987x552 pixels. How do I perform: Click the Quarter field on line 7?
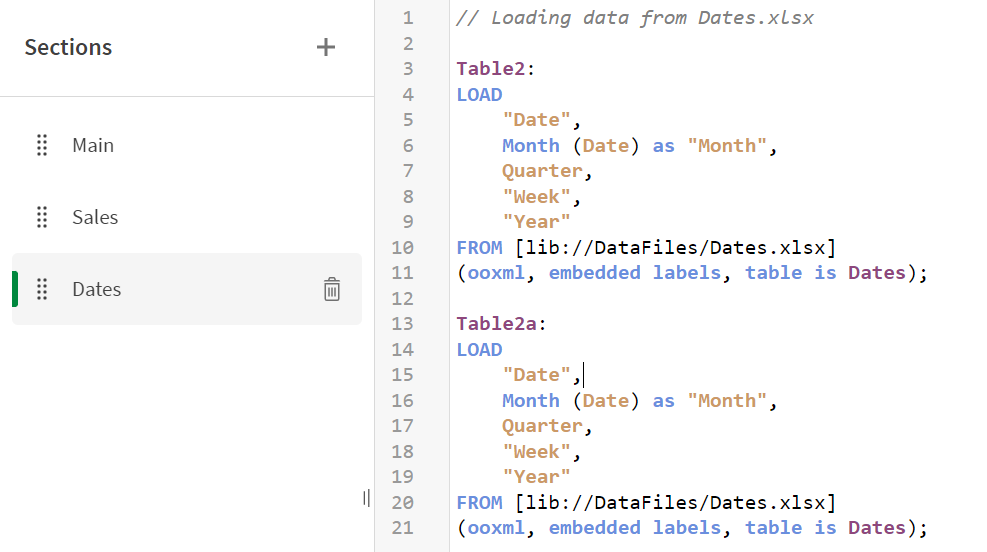[x=542, y=171]
